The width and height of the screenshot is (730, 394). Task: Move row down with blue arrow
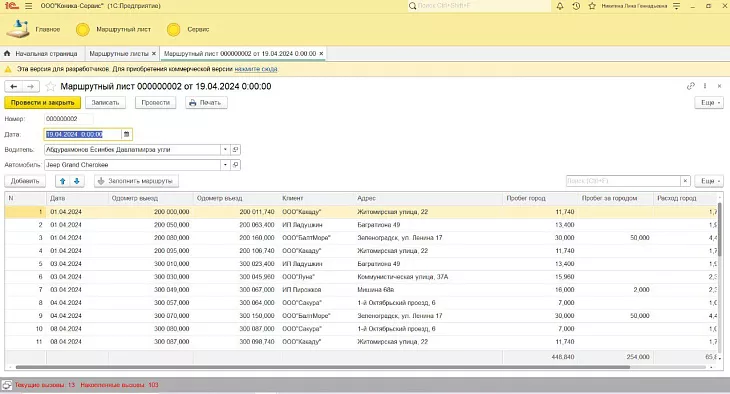77,181
